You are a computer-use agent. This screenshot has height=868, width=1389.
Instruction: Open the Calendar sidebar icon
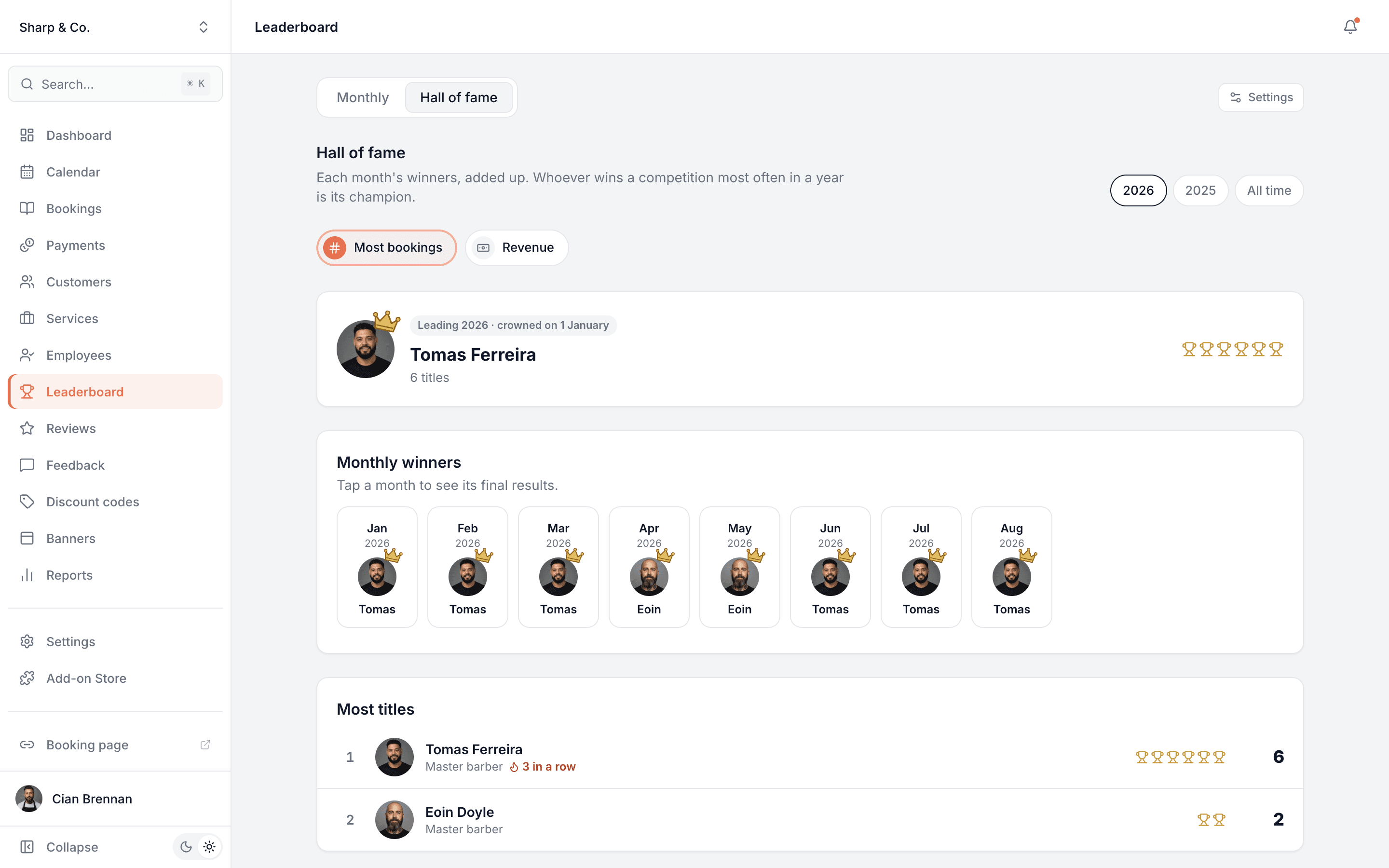[27, 172]
